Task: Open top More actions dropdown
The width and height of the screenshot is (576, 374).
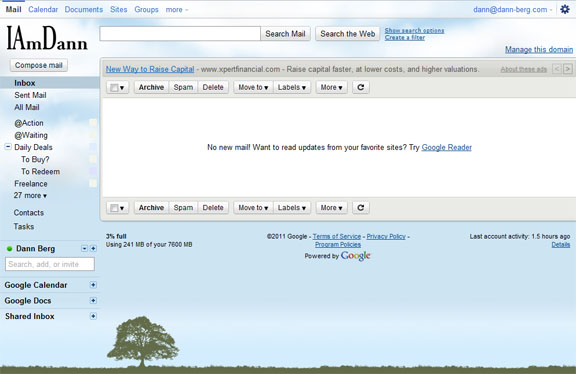Action: point(331,87)
